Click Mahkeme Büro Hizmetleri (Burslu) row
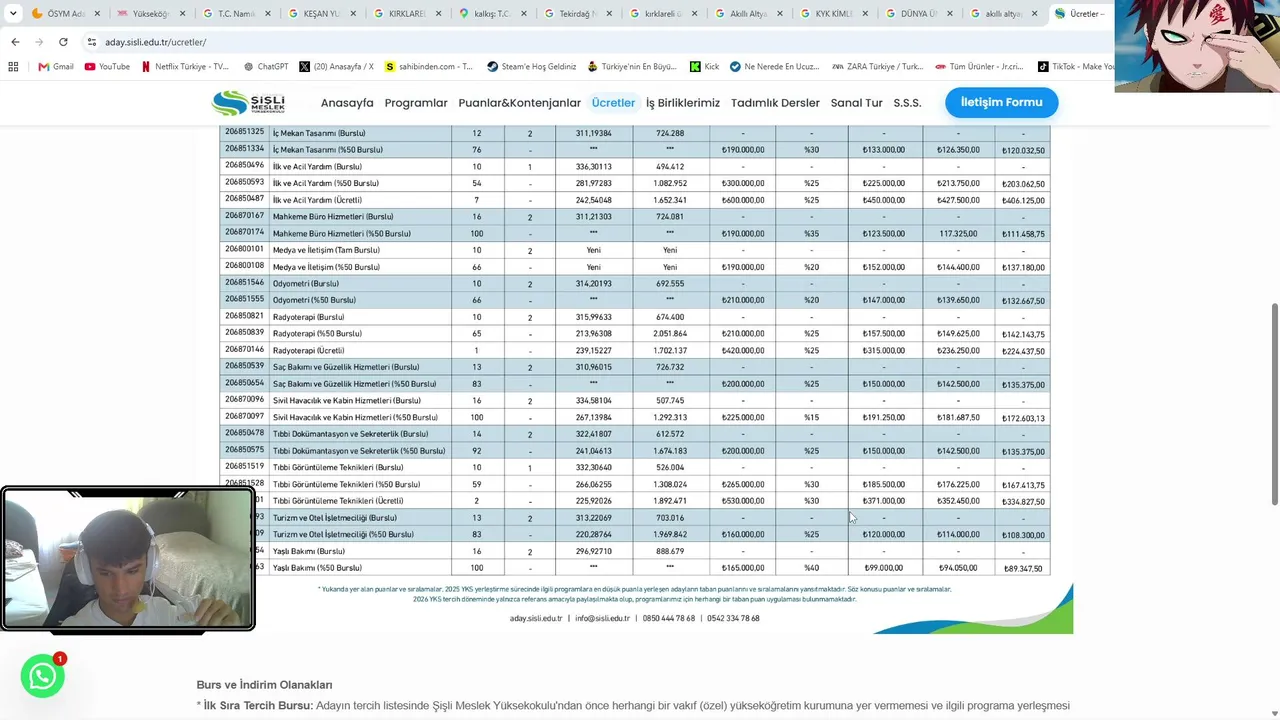Screen dimensions: 1280x720 [635, 217]
